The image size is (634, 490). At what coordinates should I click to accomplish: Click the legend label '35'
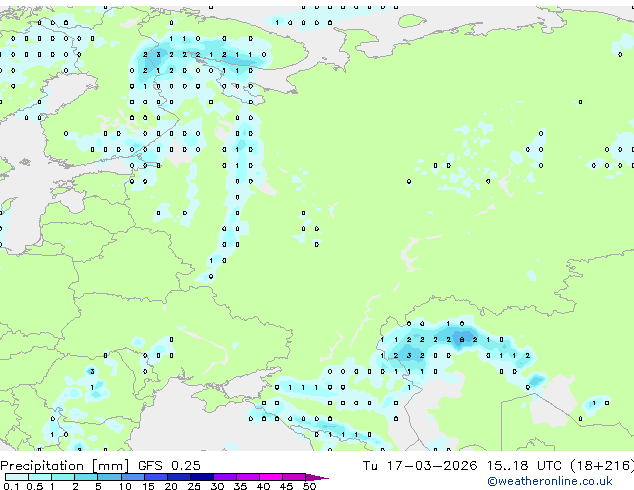(240, 486)
